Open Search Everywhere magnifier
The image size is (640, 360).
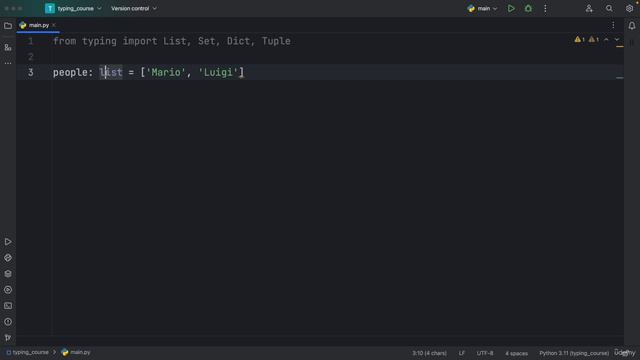(x=609, y=9)
